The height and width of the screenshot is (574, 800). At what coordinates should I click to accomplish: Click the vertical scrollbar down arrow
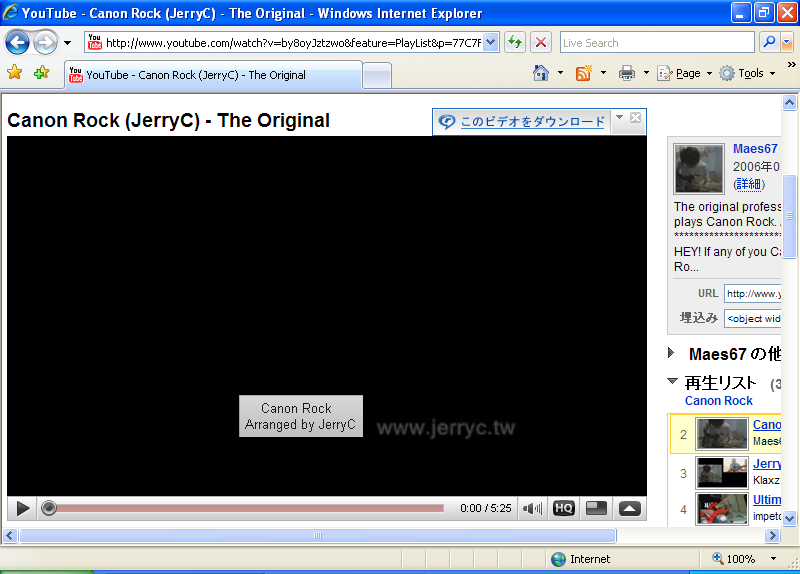tap(789, 518)
